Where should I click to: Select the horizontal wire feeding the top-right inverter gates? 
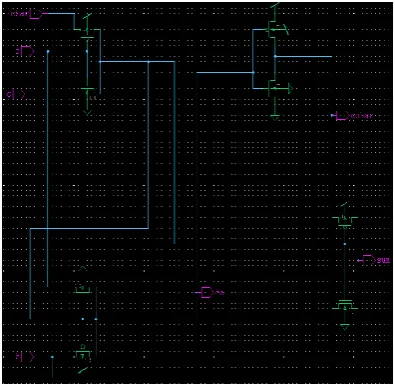(225, 72)
